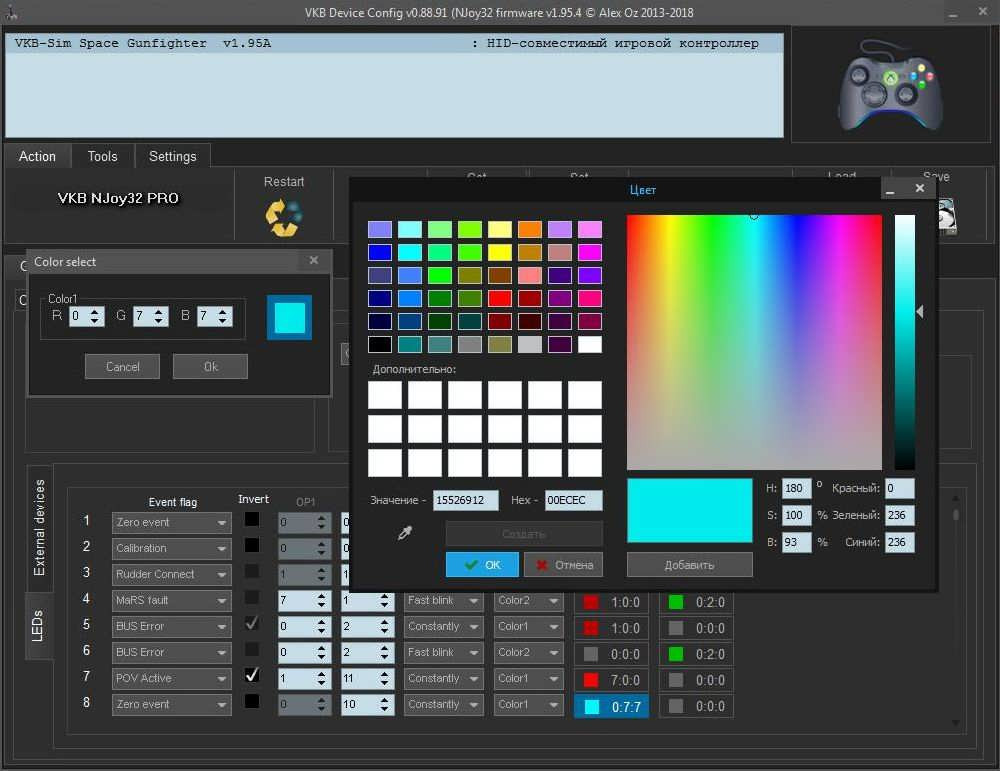
Task: Click the Restart recycle icon
Action: [283, 217]
